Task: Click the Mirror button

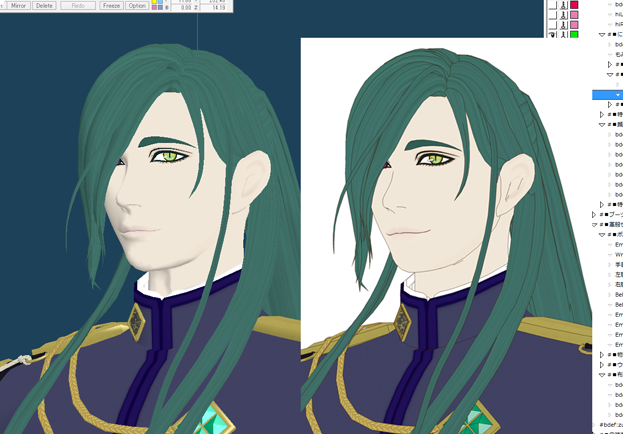Action: point(18,6)
